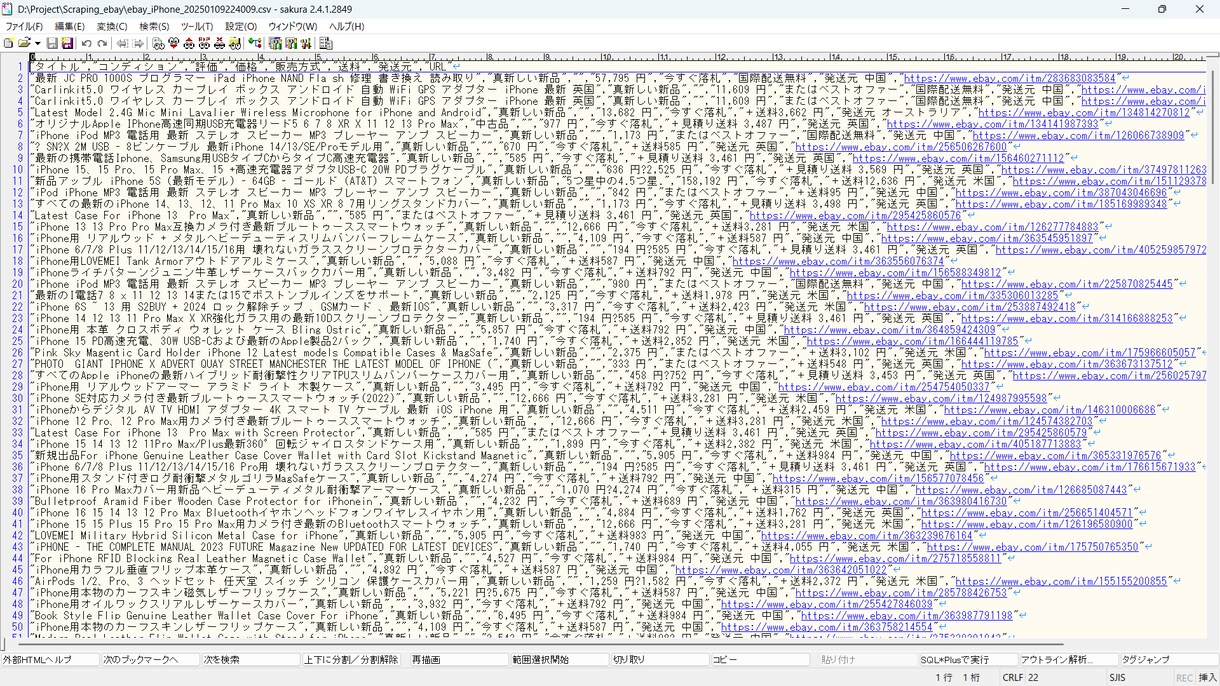Image resolution: width=1220 pixels, height=686 pixels.
Task: Open the search dialog binoculars icon
Action: click(x=158, y=44)
